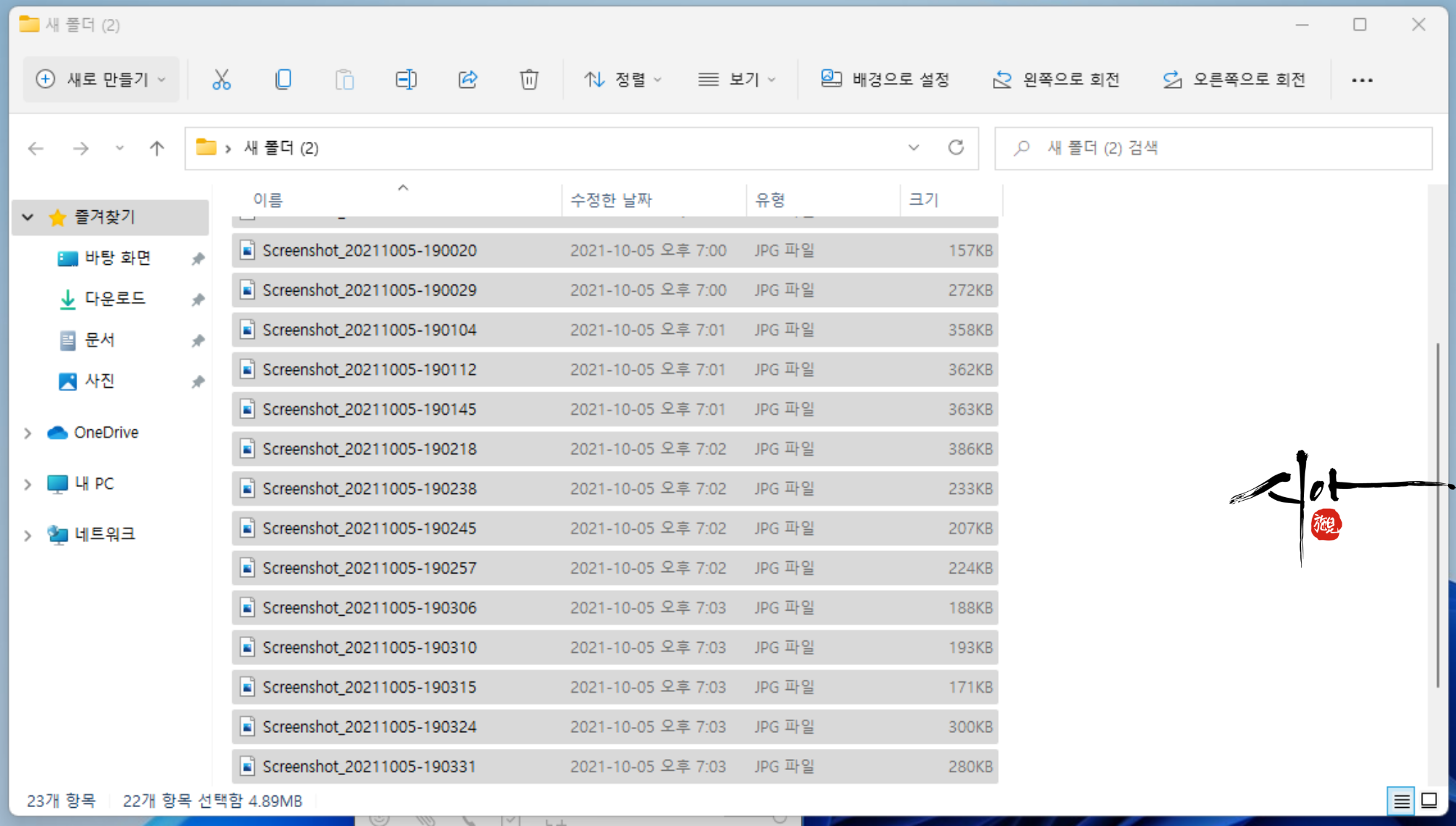Click the Rename icon in toolbar
Viewport: 1456px width, 826px height.
(405, 79)
